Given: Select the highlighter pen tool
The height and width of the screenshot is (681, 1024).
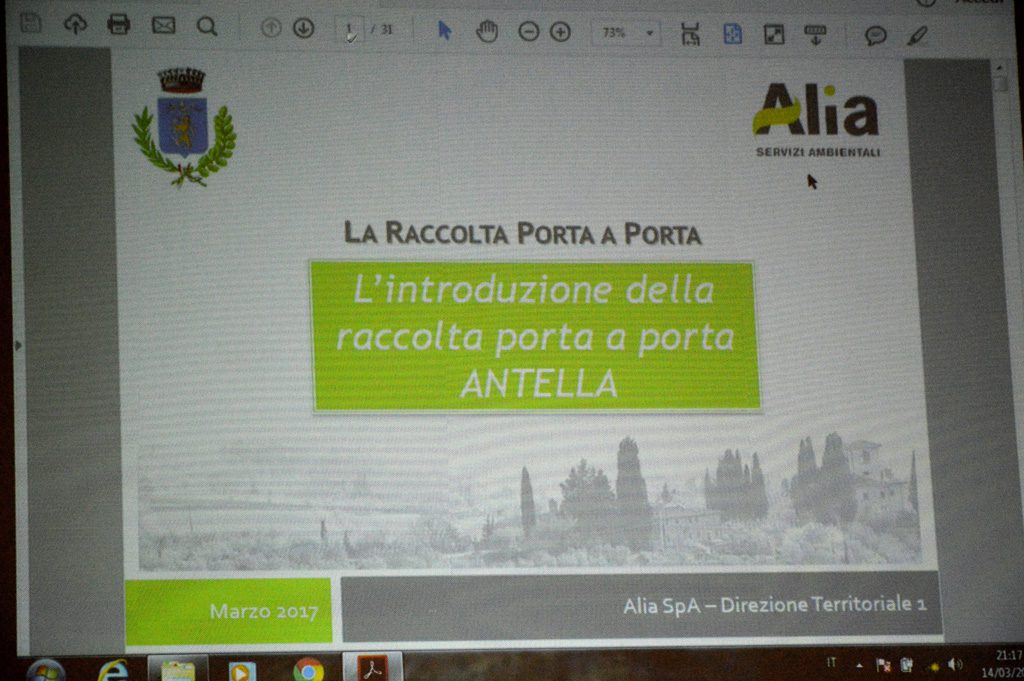Looking at the screenshot, I should click(x=918, y=35).
